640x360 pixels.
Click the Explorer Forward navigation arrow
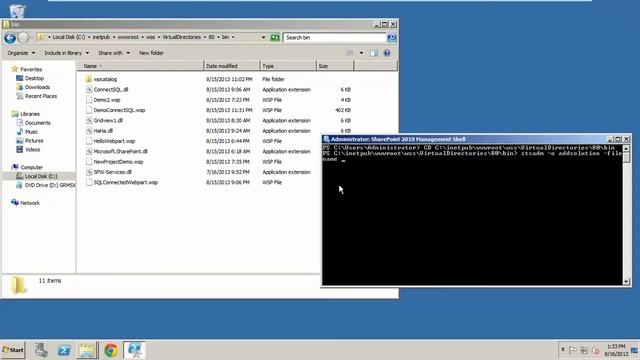(x=24, y=38)
